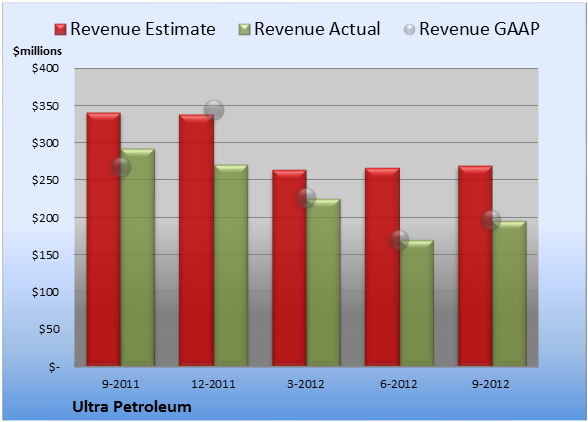Select the GAAP sphere marker for 9-2012
Screen dimensions: 588x422
coord(491,219)
